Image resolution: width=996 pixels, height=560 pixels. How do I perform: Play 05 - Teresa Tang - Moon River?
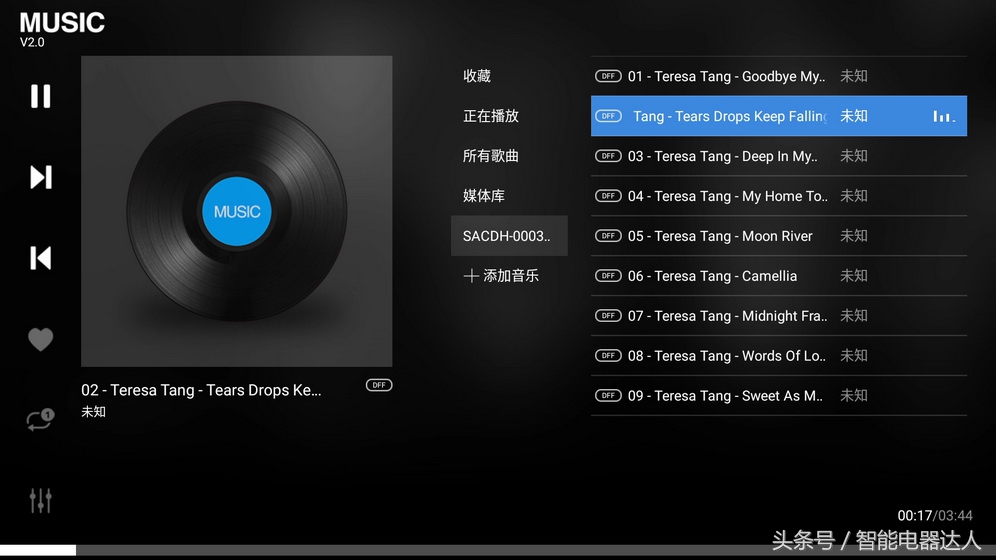(x=779, y=236)
